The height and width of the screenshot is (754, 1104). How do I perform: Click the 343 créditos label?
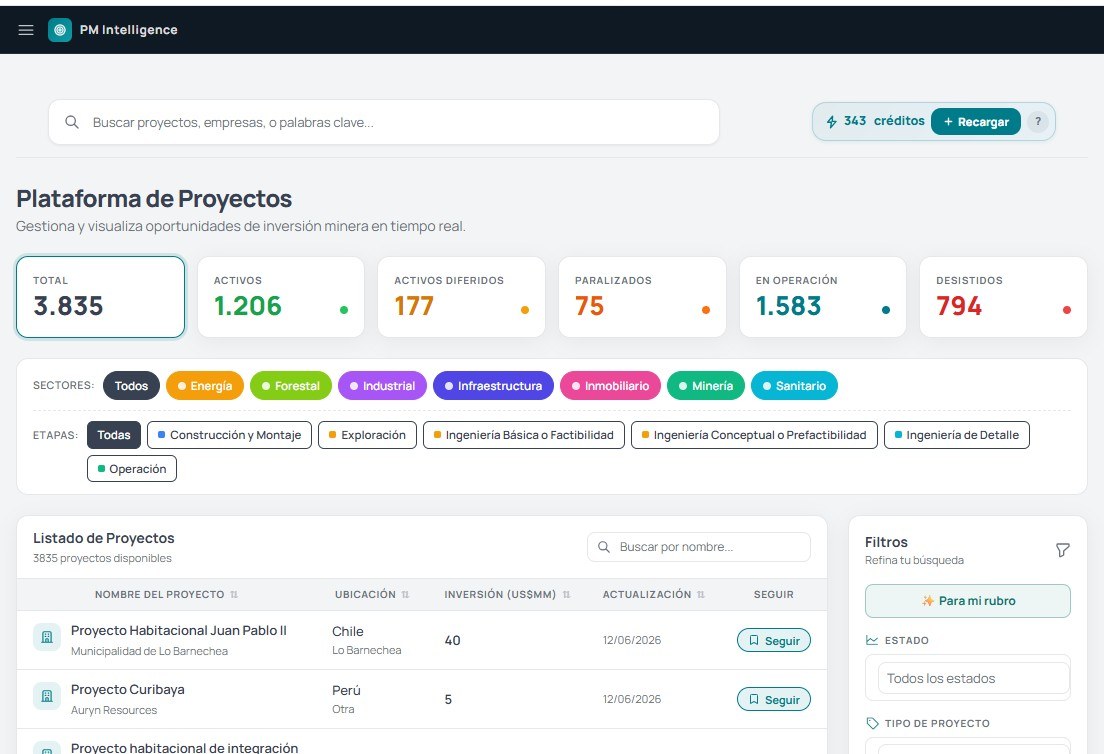click(x=884, y=121)
